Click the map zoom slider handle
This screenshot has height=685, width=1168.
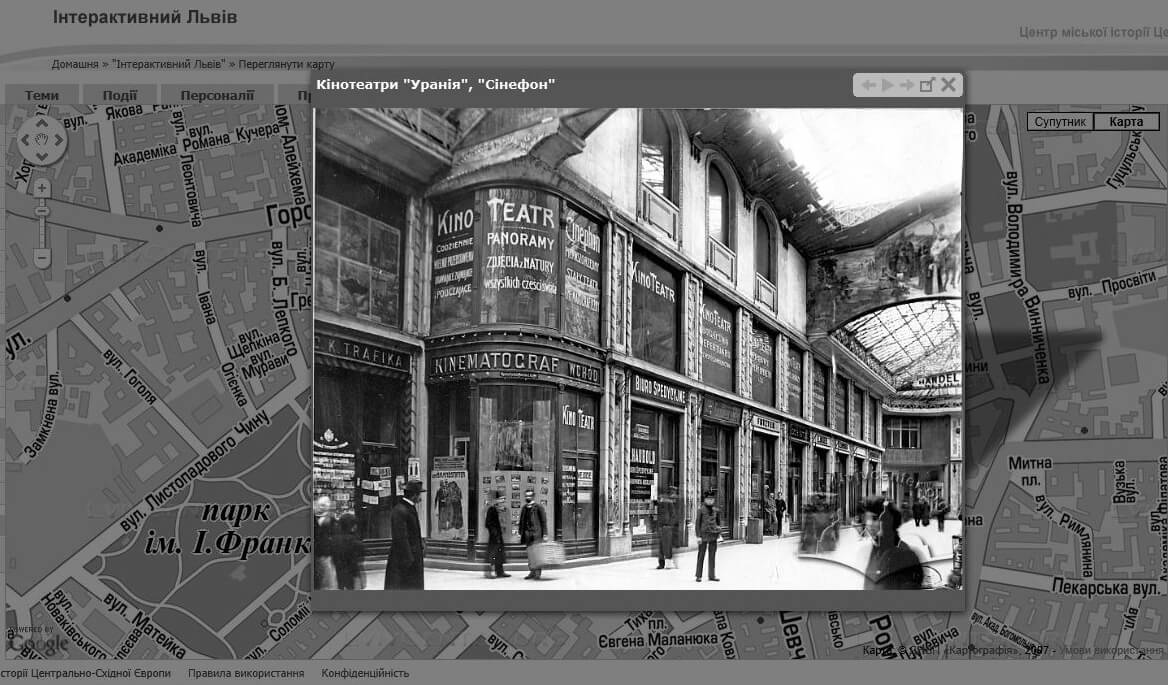(42, 211)
